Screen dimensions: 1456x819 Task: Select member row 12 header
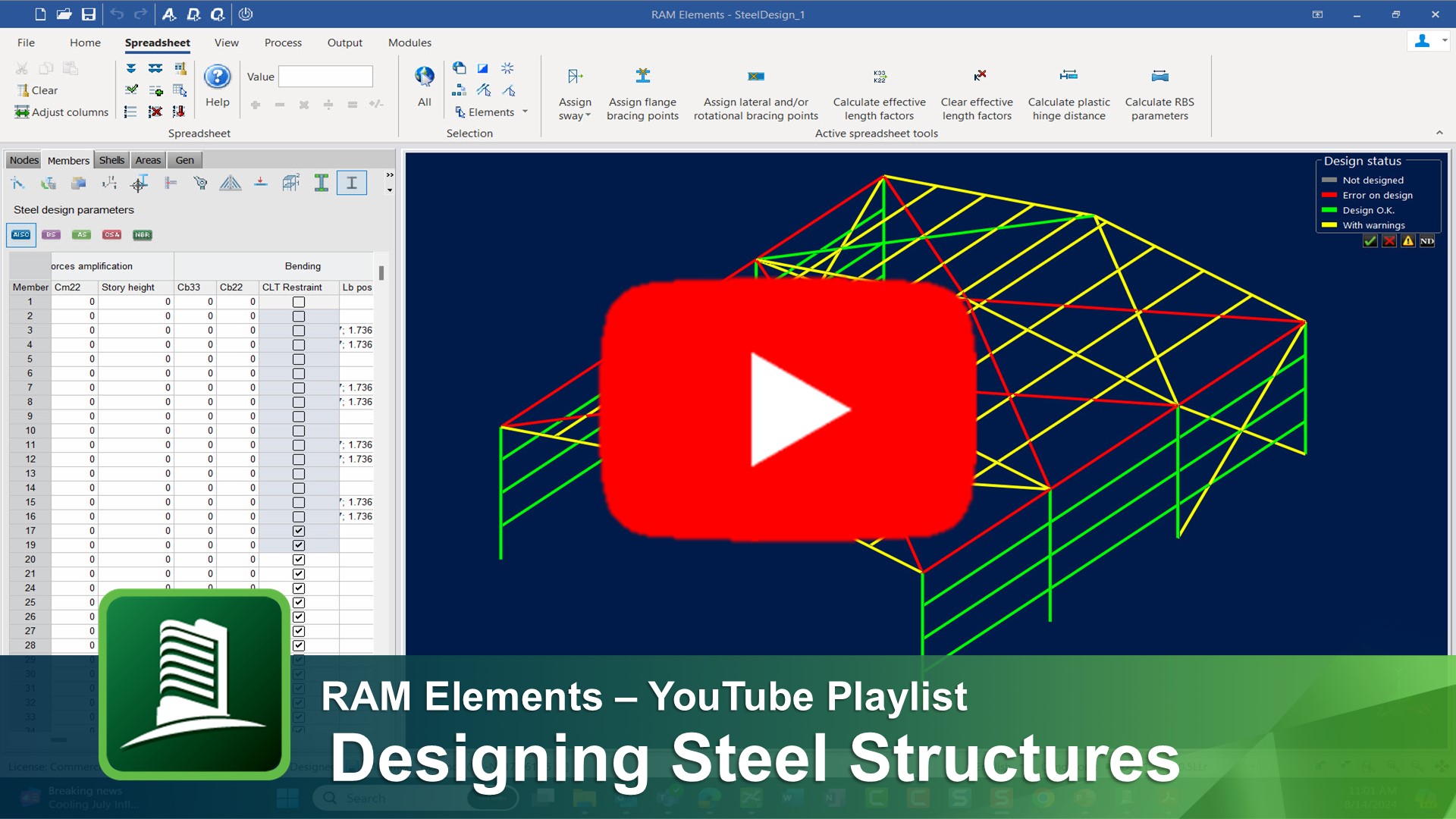point(30,460)
